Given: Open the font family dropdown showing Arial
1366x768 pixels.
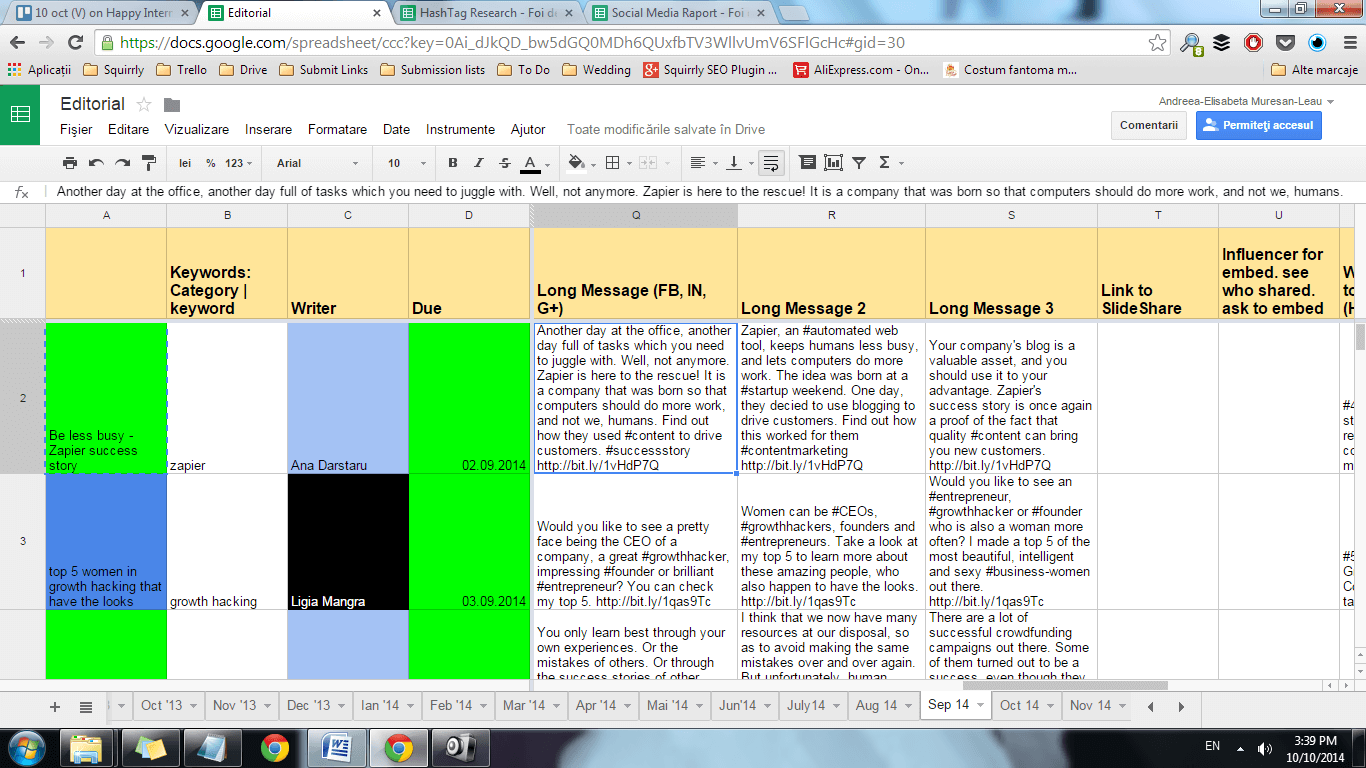Looking at the screenshot, I should [x=317, y=163].
